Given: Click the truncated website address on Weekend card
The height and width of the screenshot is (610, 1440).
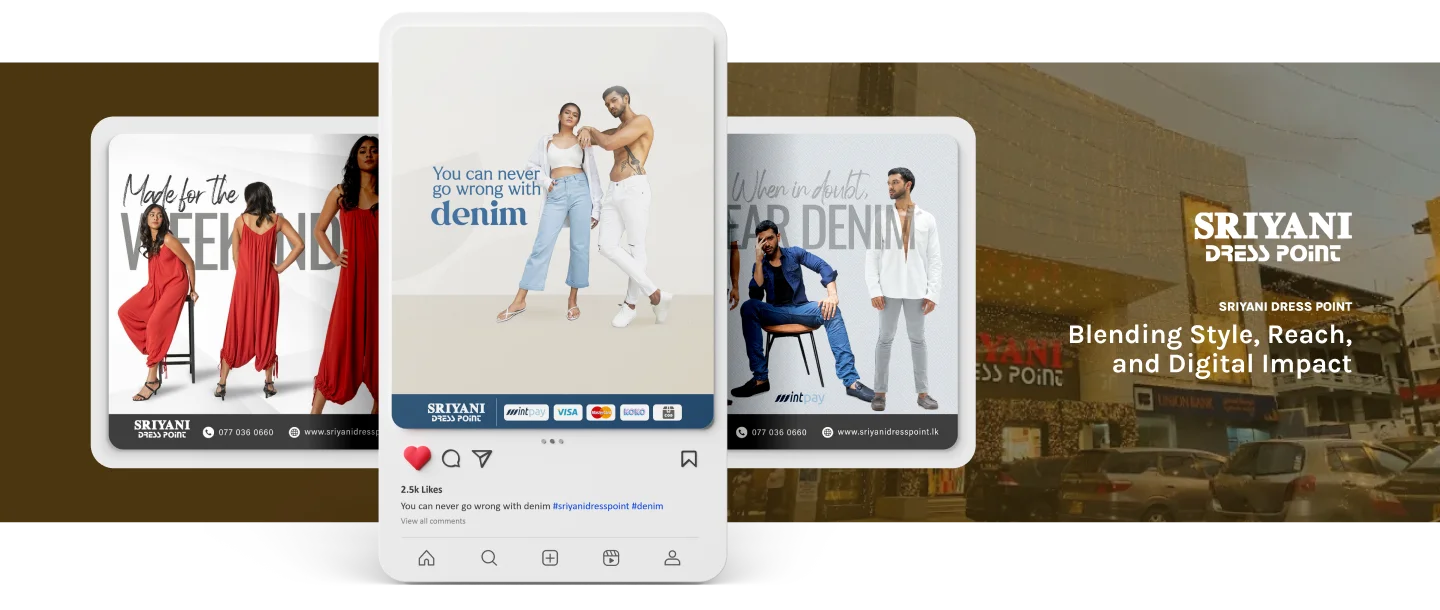Looking at the screenshot, I should (341, 432).
